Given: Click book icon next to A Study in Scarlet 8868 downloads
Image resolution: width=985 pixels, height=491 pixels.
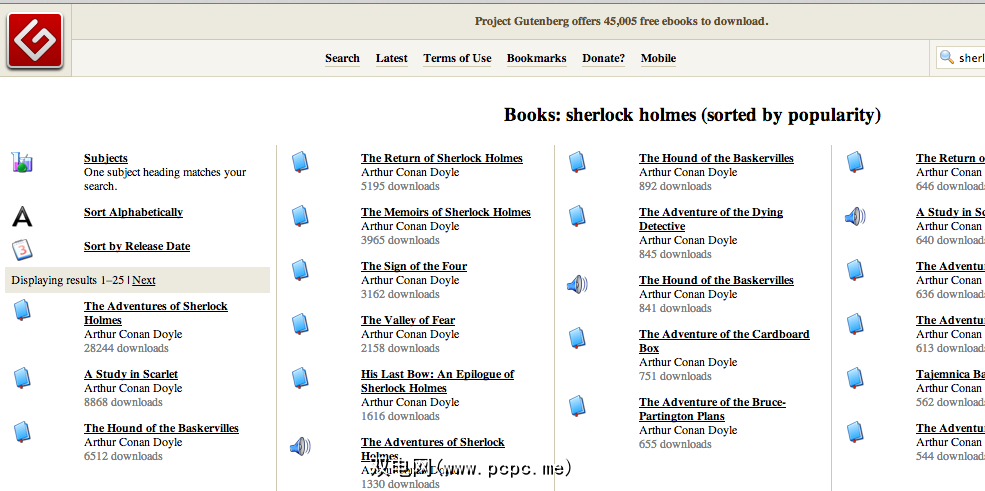Looking at the screenshot, I should (22, 378).
